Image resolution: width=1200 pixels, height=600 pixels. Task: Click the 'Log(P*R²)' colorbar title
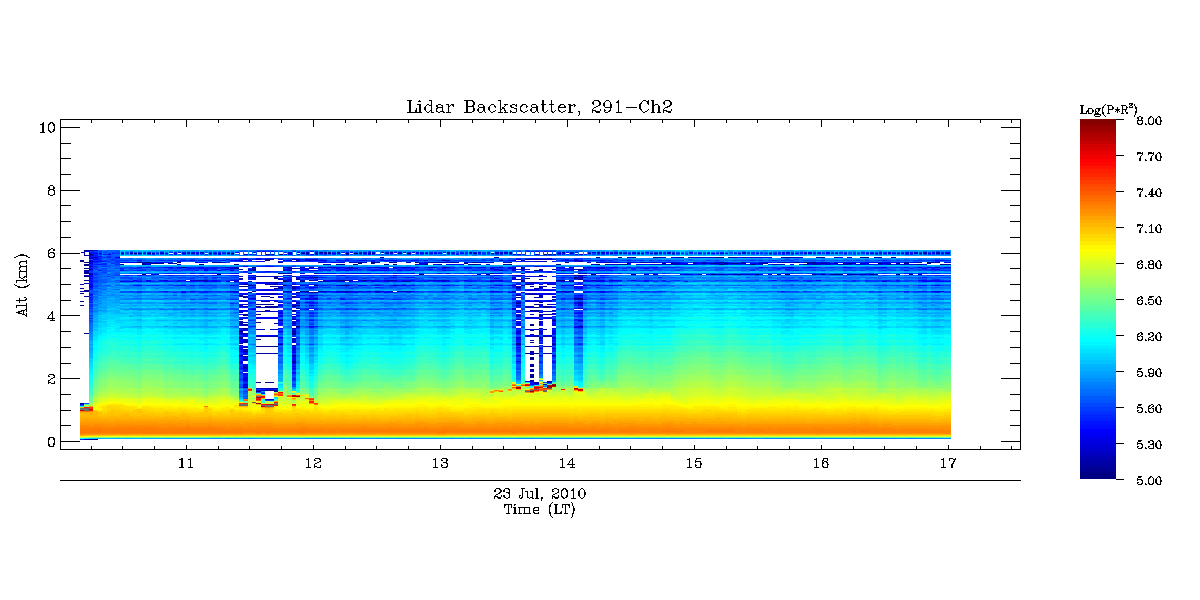coord(1109,108)
